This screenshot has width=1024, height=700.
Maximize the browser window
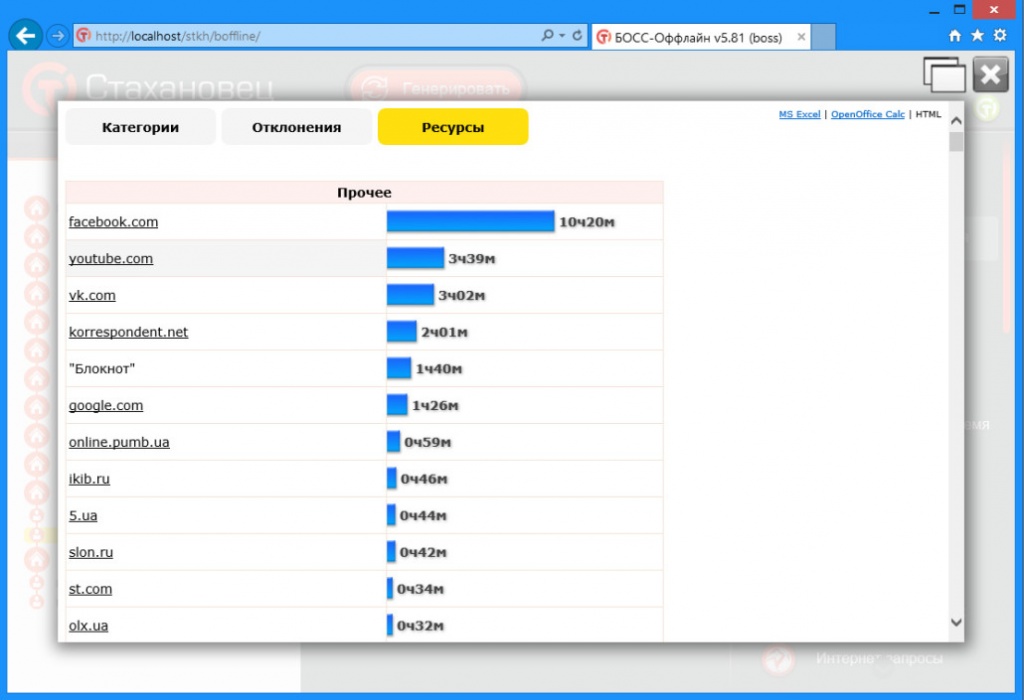tap(959, 10)
